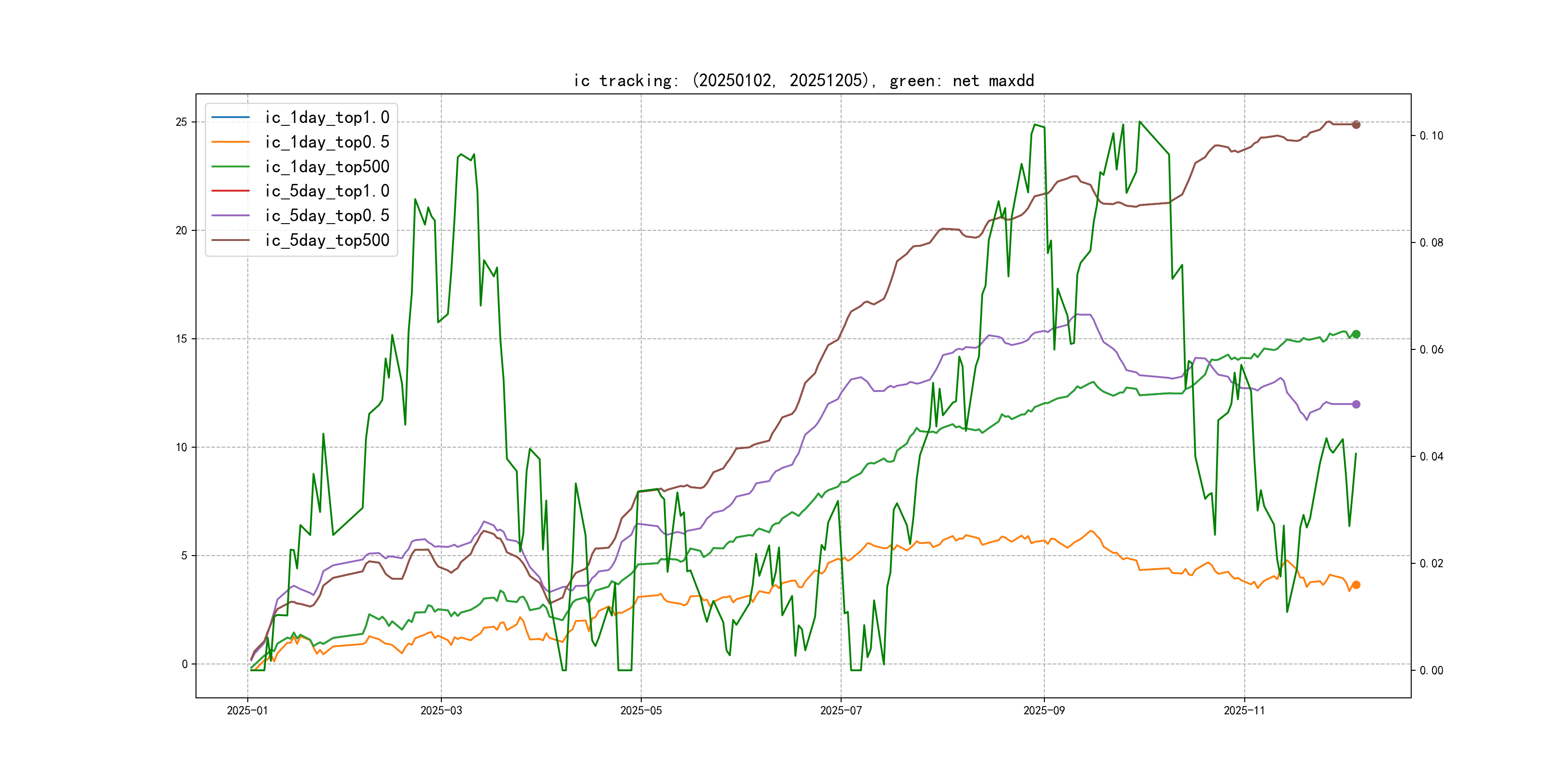
Task: Click the green endpoint marker dot
Action: pos(1356,334)
